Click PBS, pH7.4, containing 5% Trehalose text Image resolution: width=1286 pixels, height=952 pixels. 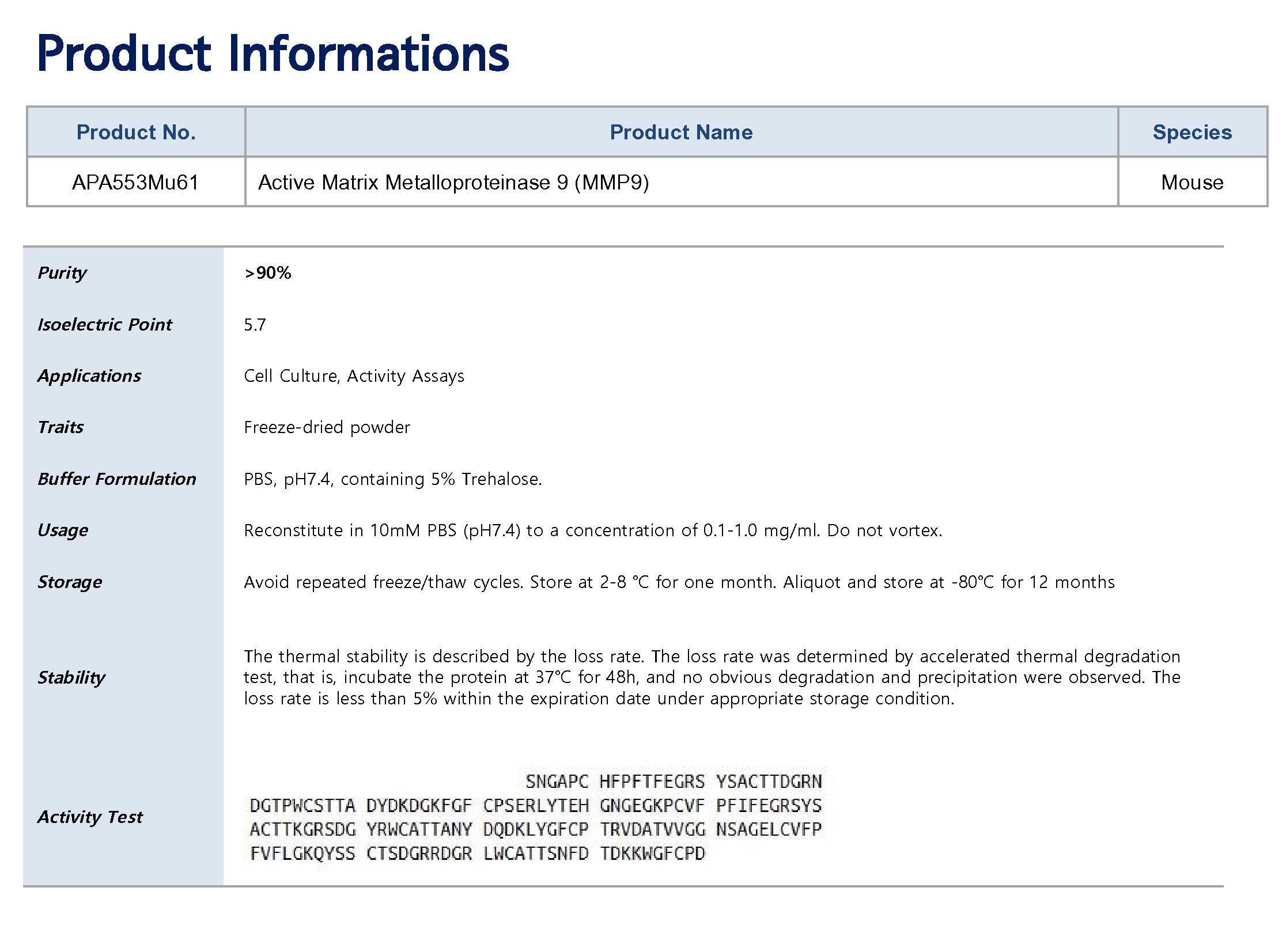pyautogui.click(x=392, y=479)
